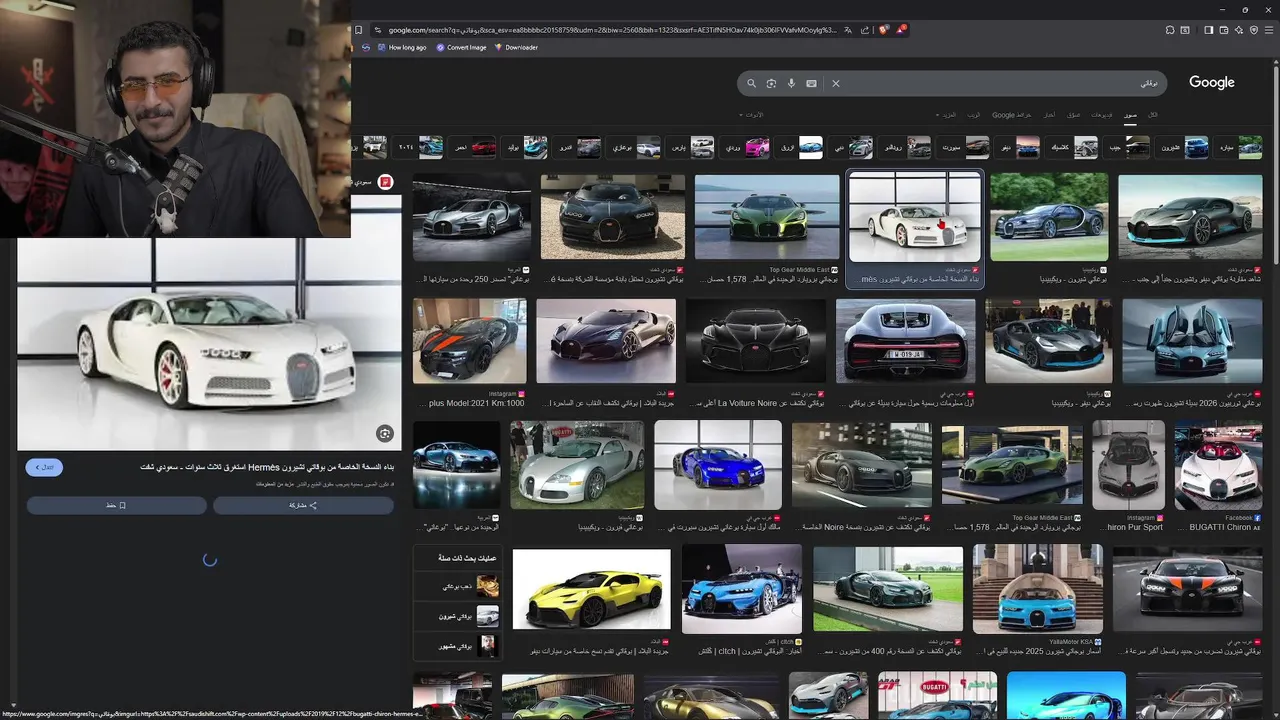Screen dimensions: 1280x720
Task: Switch to the تسوق (Shopping) tab
Action: [1074, 115]
